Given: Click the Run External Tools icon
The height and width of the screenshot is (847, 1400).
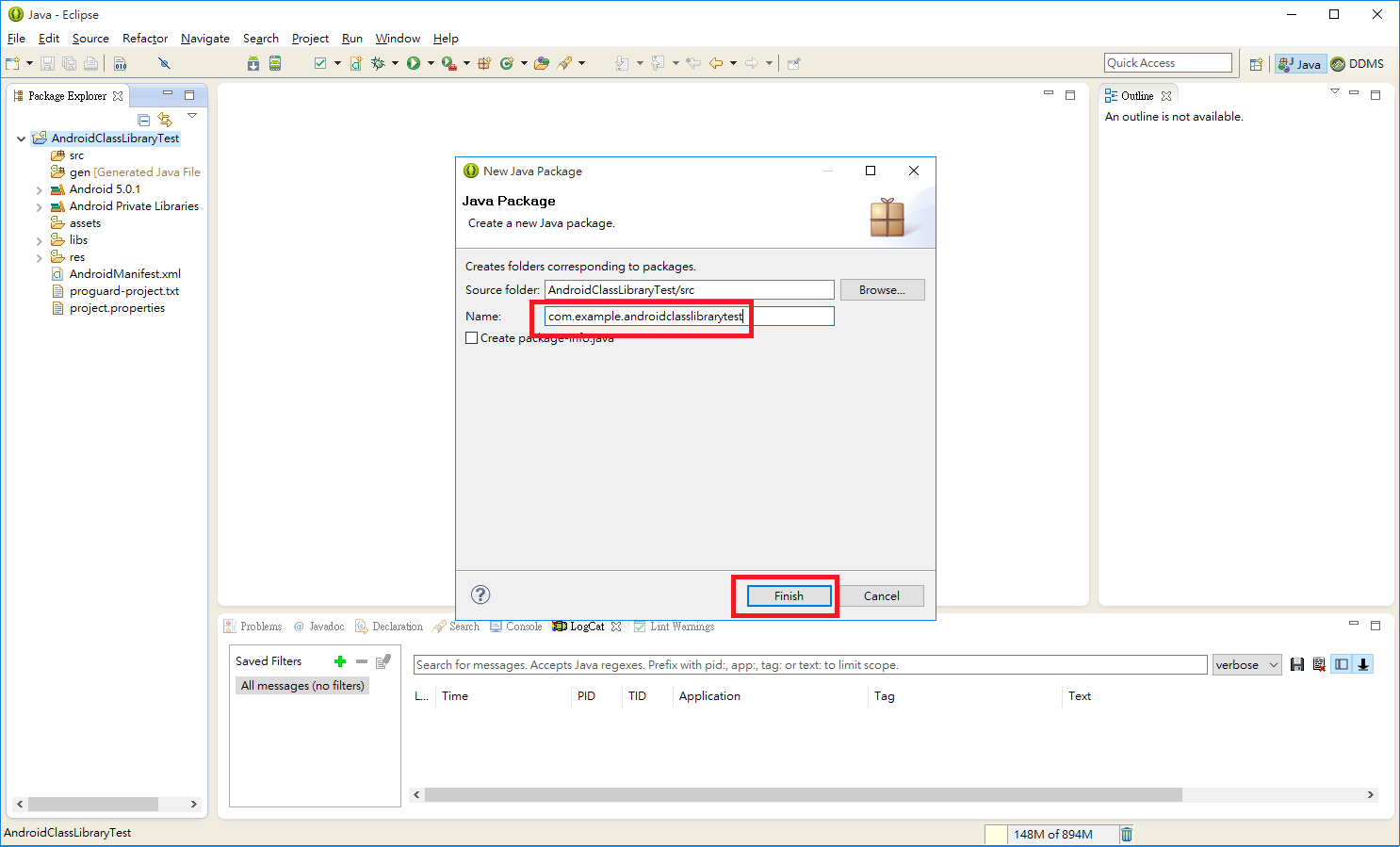Looking at the screenshot, I should tap(449, 63).
